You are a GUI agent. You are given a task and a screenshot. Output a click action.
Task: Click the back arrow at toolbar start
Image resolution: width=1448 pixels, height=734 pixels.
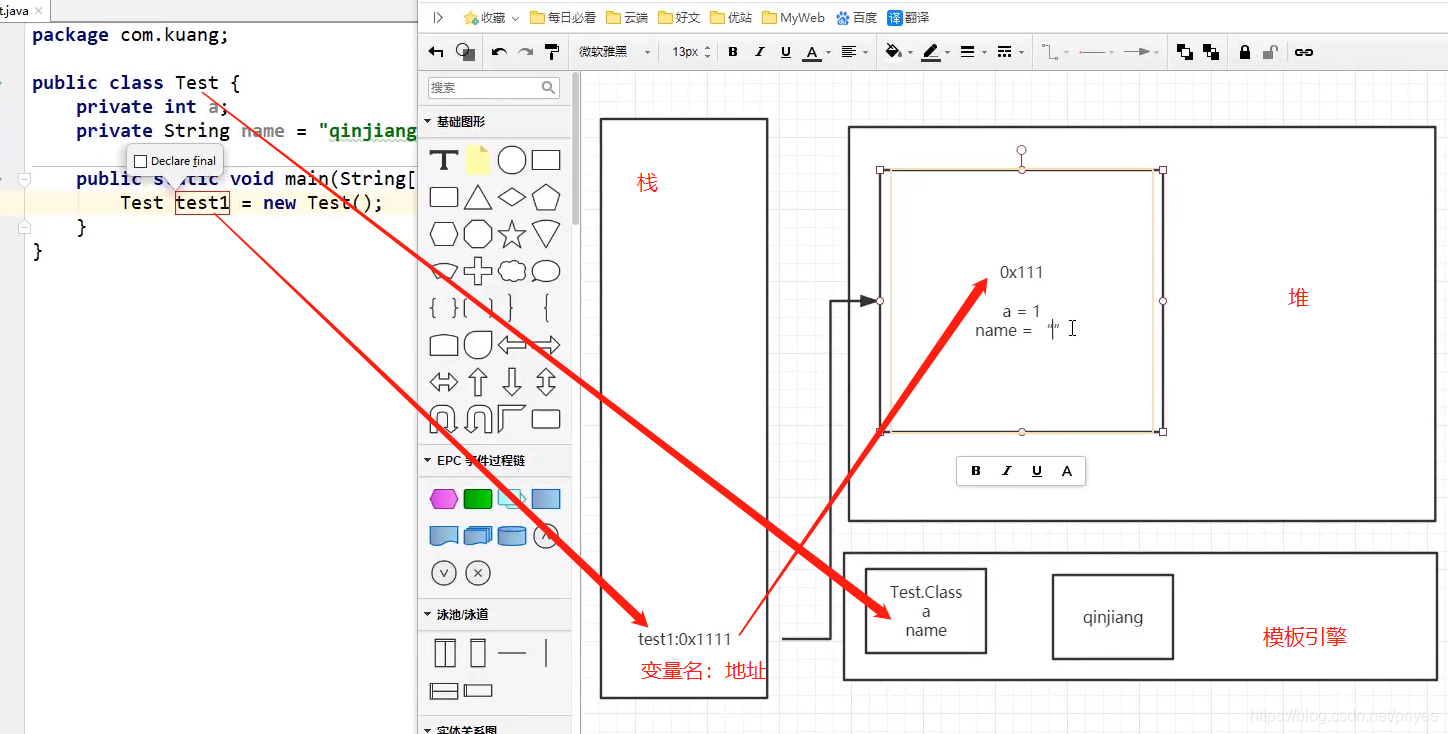(x=436, y=52)
